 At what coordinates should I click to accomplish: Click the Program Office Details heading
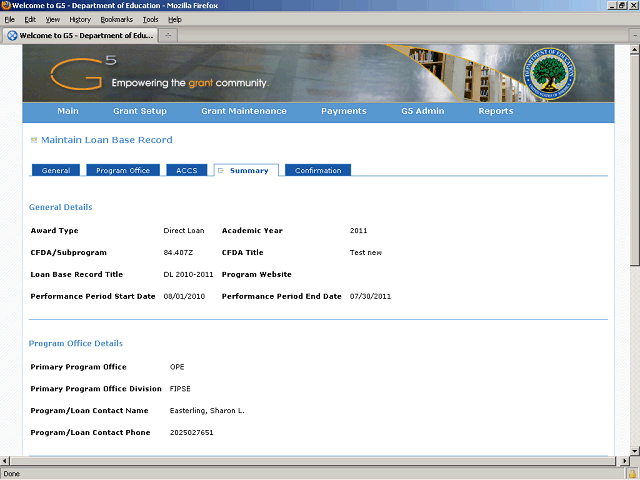tap(76, 343)
